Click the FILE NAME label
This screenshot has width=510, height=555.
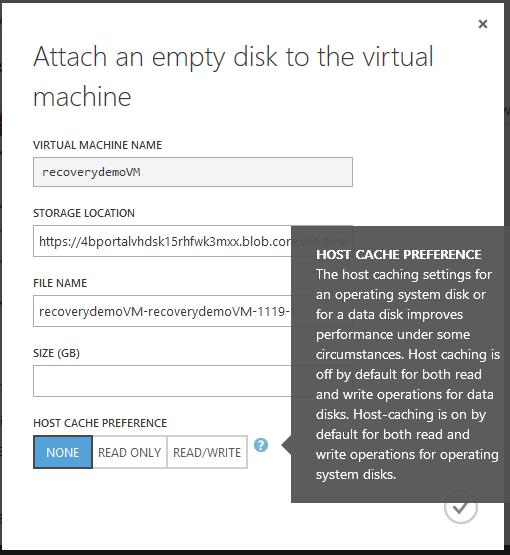[x=60, y=283]
